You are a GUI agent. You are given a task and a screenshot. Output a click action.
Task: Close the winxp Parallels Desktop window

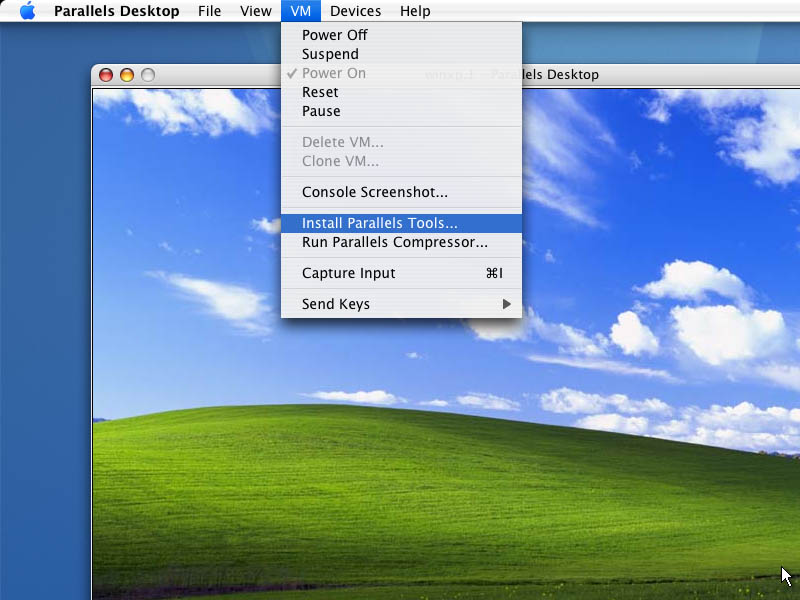point(107,75)
